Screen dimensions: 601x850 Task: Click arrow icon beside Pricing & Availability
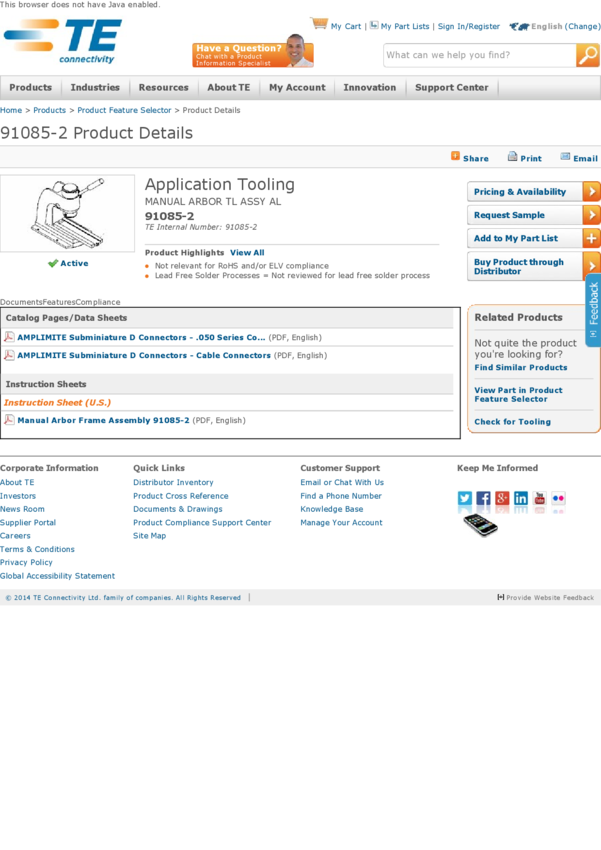(x=591, y=191)
